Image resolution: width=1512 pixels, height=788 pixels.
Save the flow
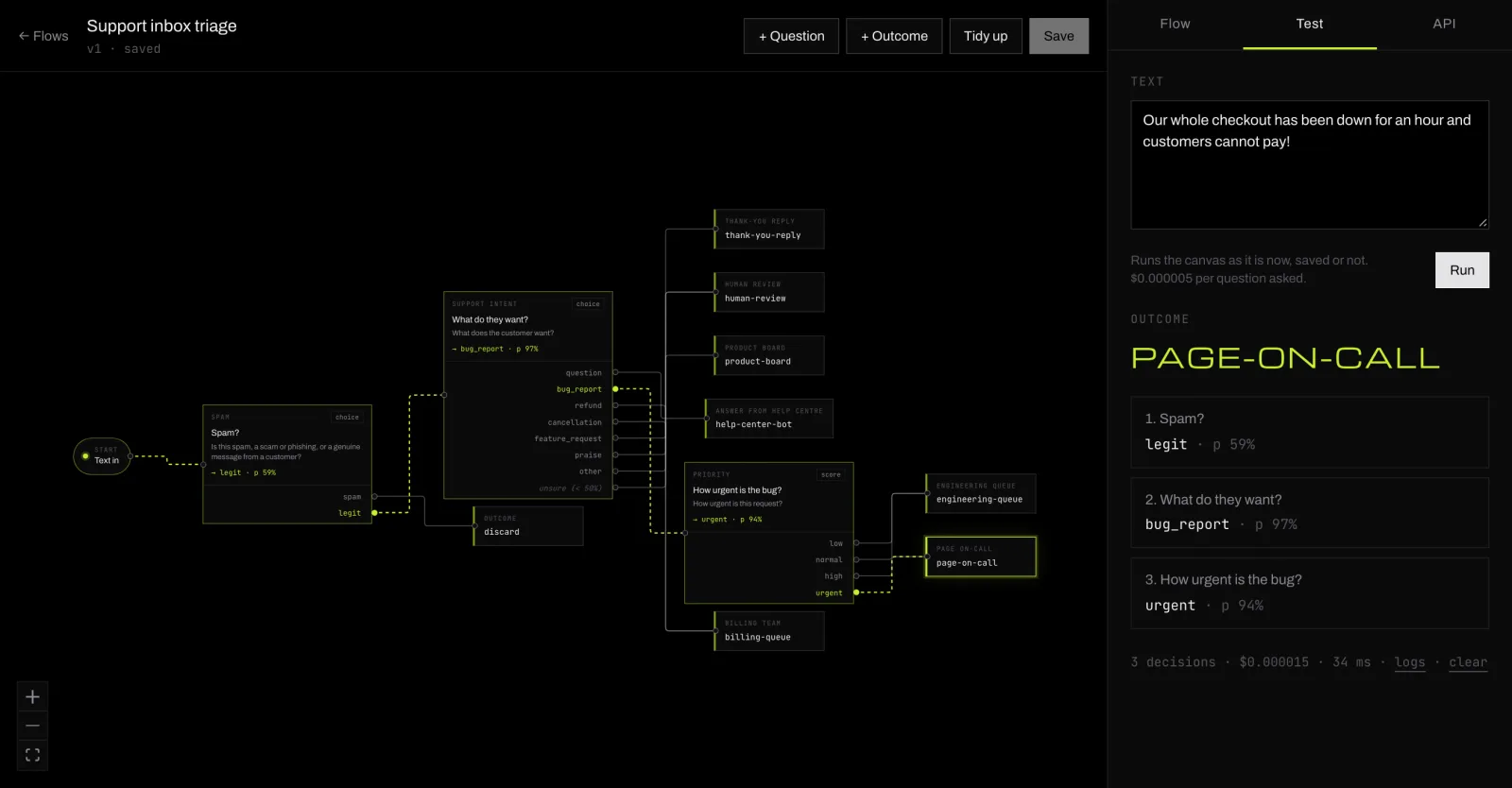click(1058, 36)
